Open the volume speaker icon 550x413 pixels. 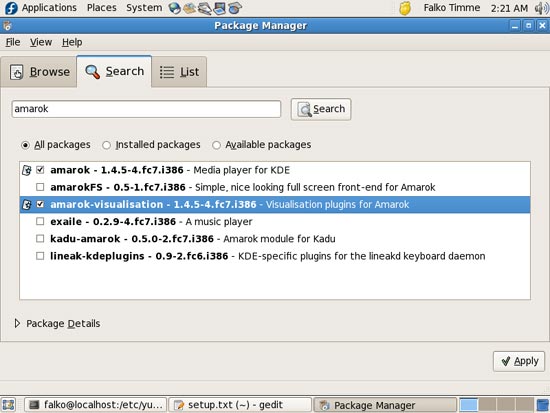pos(541,8)
